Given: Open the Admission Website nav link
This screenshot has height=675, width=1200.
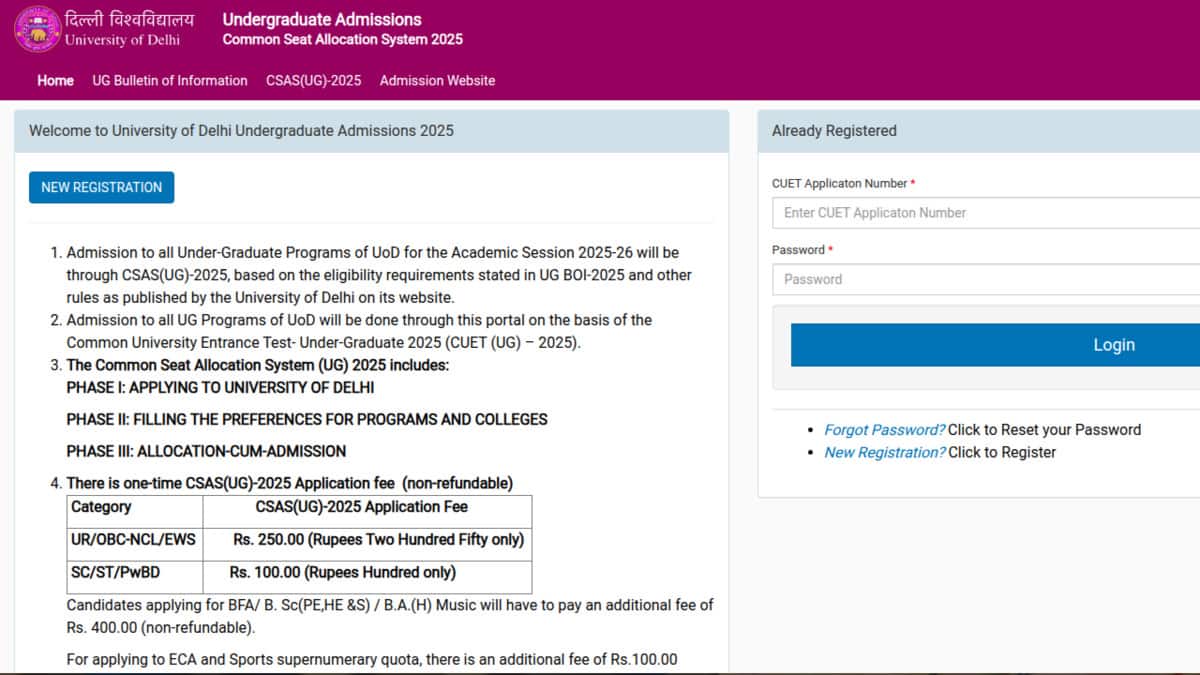Looking at the screenshot, I should click(x=437, y=80).
